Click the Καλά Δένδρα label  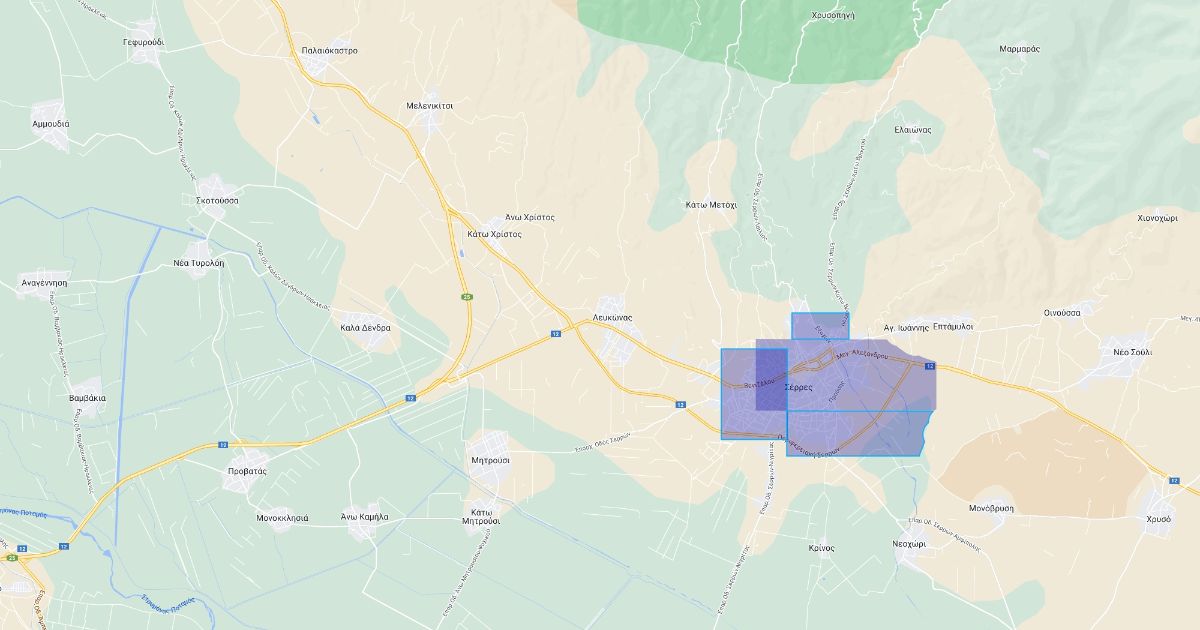(x=365, y=327)
